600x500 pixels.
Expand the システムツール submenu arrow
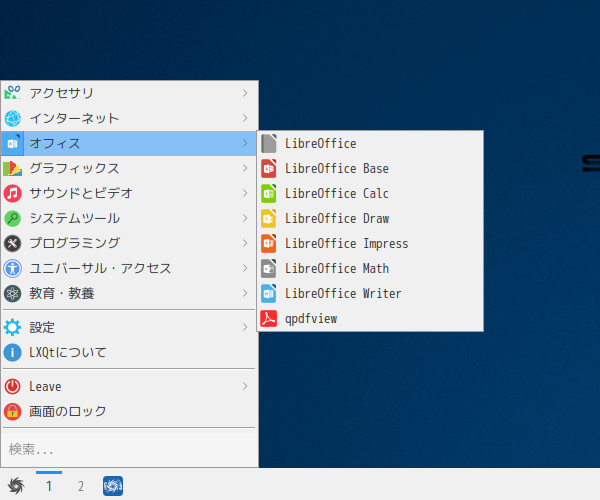pos(245,218)
